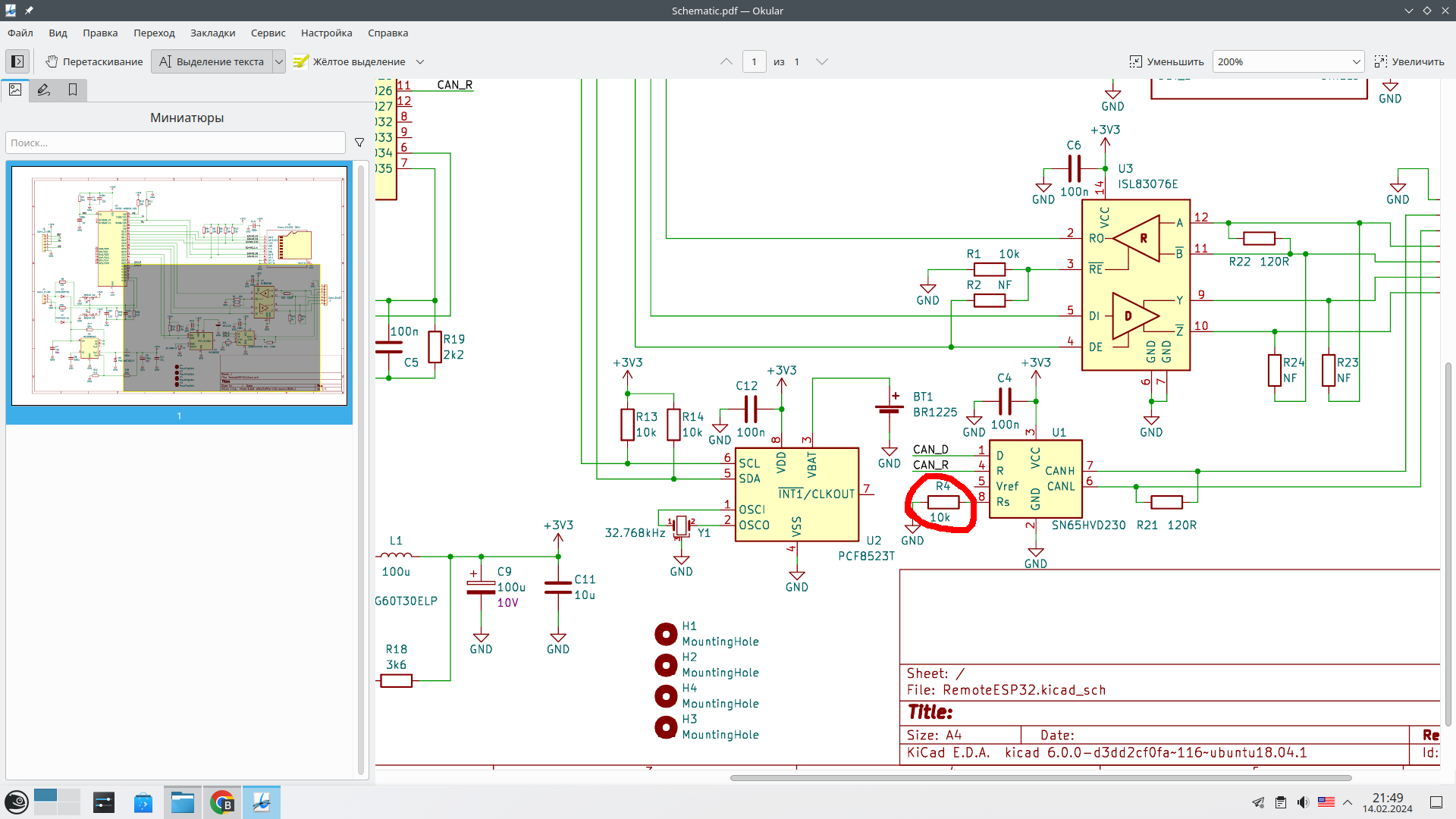Click the Zoom In button

[1409, 61]
